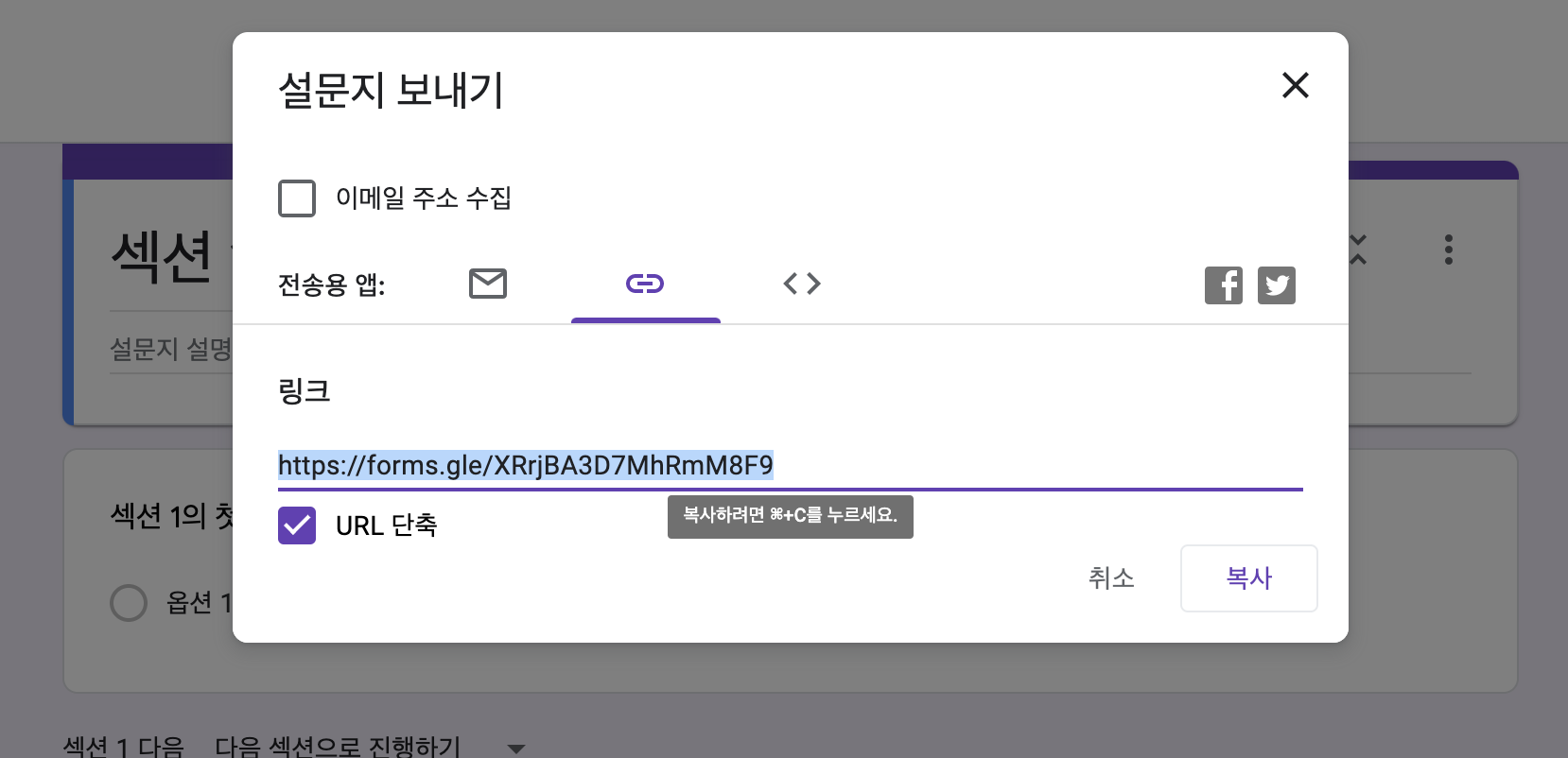Select the embed HTML tab icon
1568x758 pixels.
(802, 284)
